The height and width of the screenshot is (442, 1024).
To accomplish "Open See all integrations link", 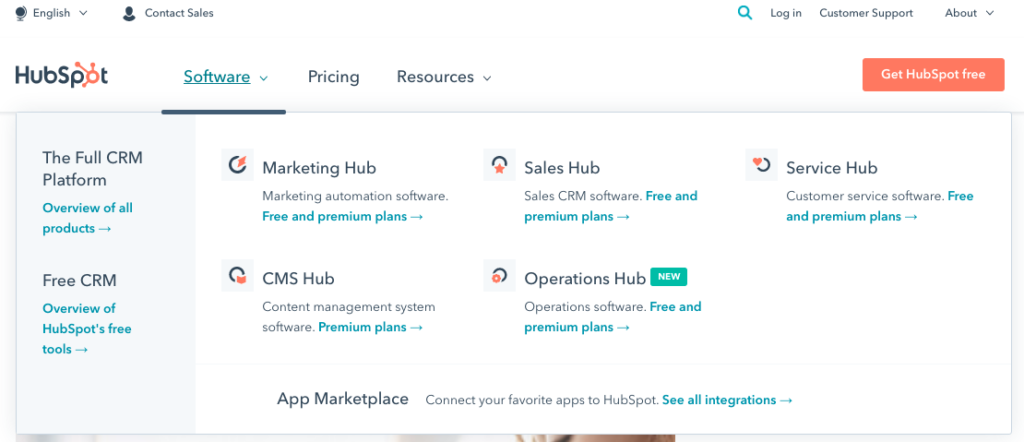I will point(727,400).
